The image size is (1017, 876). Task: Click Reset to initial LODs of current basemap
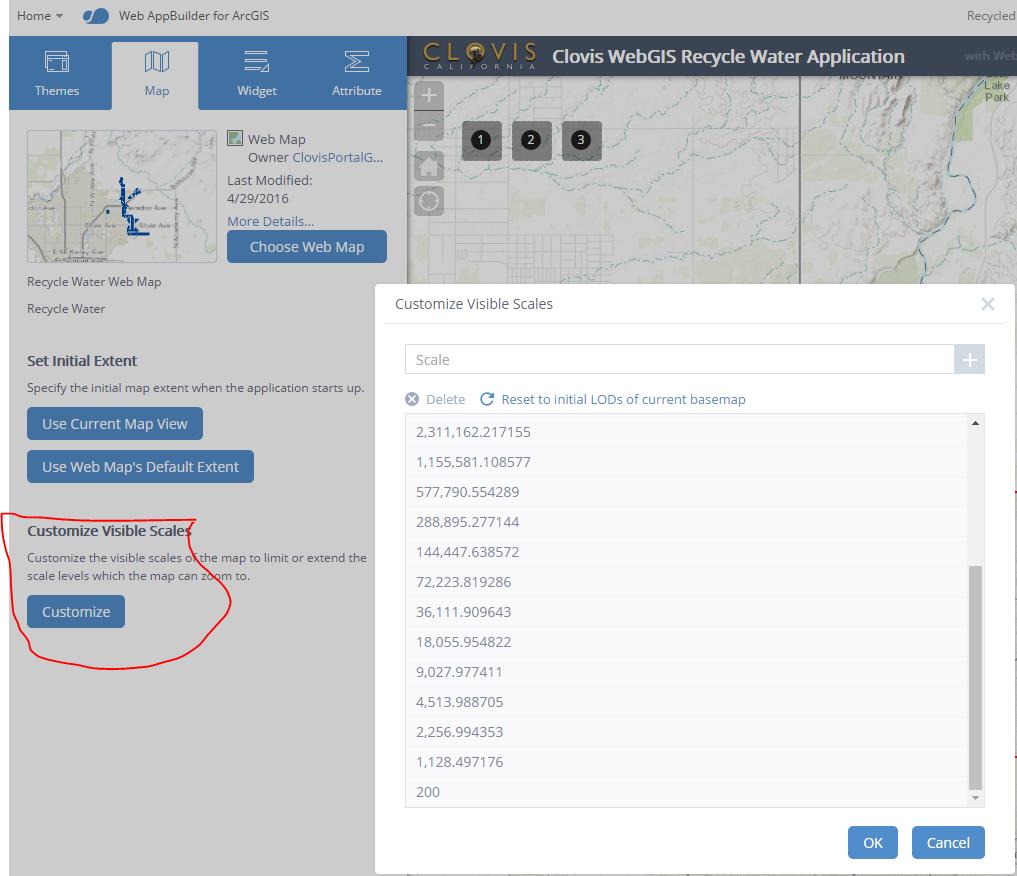click(x=613, y=399)
